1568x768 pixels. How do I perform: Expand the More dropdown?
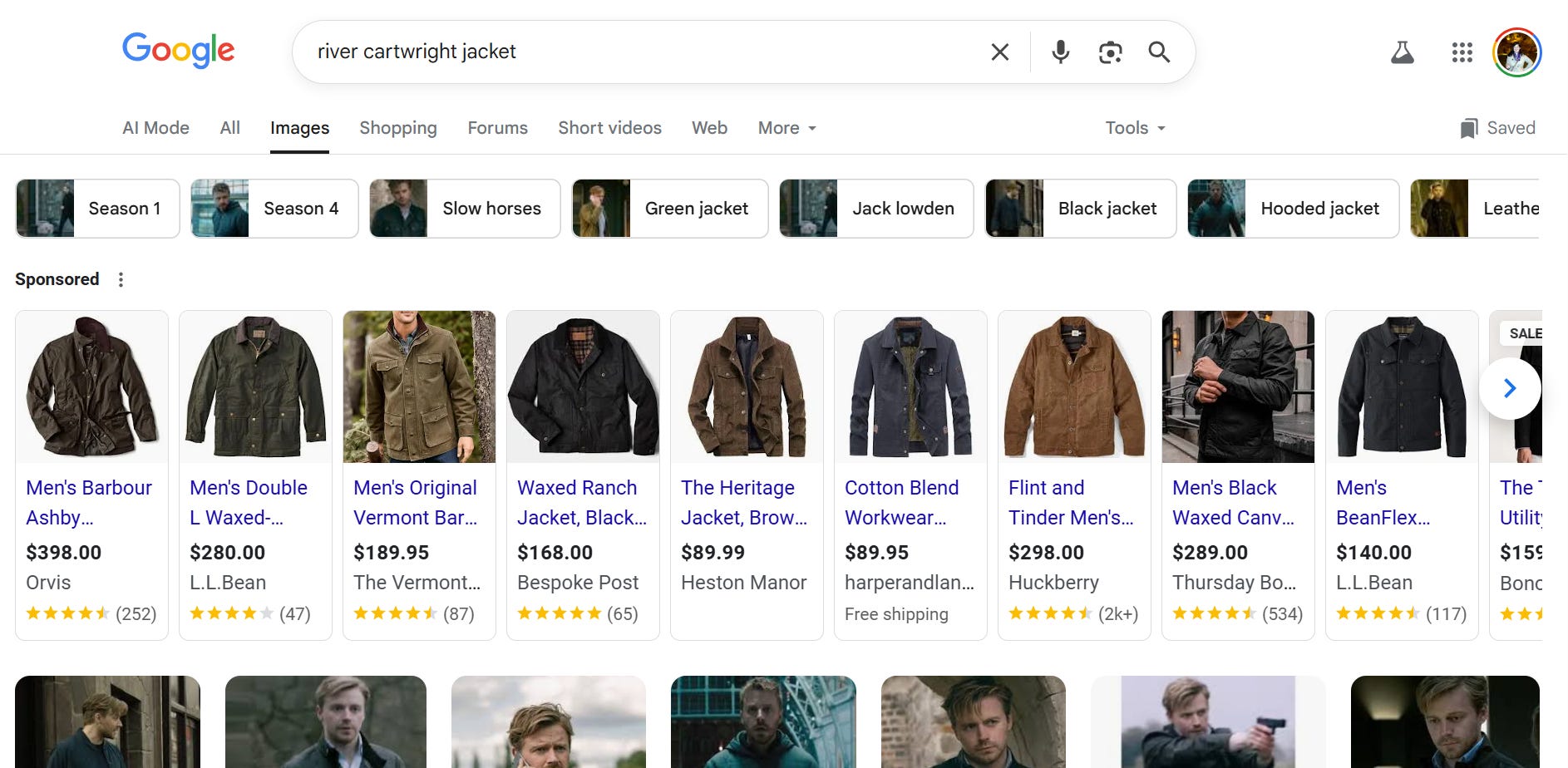786,128
